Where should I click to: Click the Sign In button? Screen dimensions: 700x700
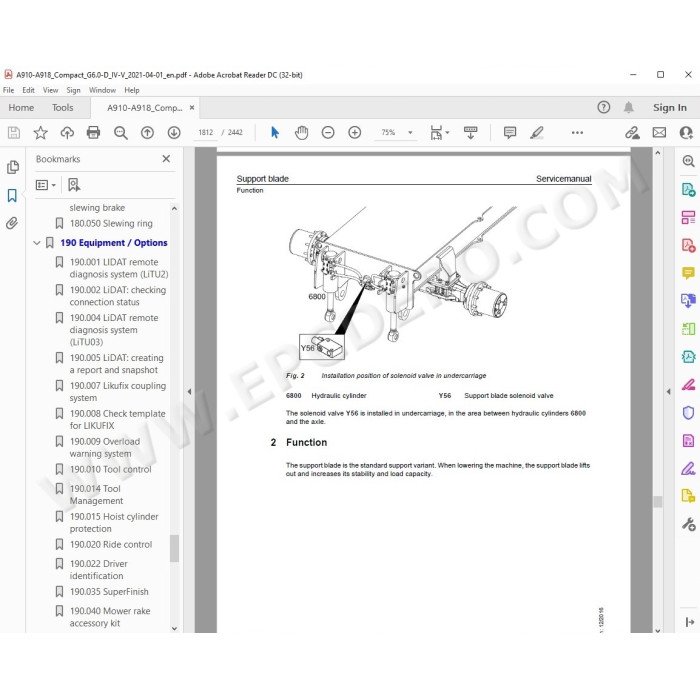pyautogui.click(x=670, y=108)
